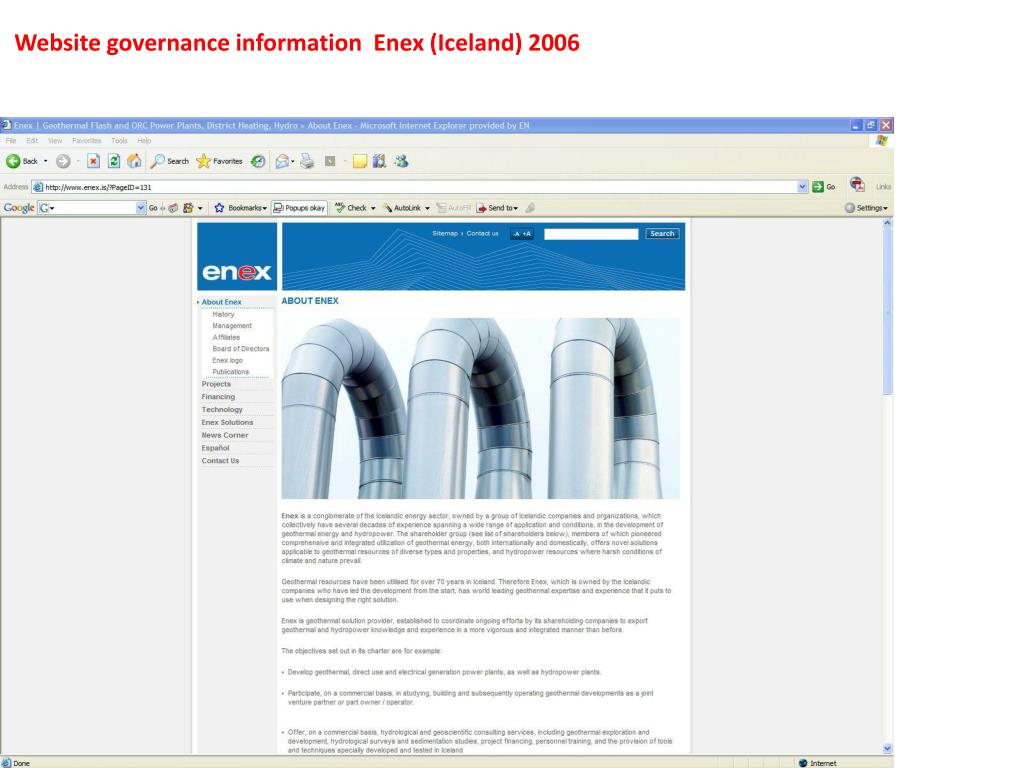1024x768 pixels.
Task: Switch to the Español version link
Action: pyautogui.click(x=216, y=448)
